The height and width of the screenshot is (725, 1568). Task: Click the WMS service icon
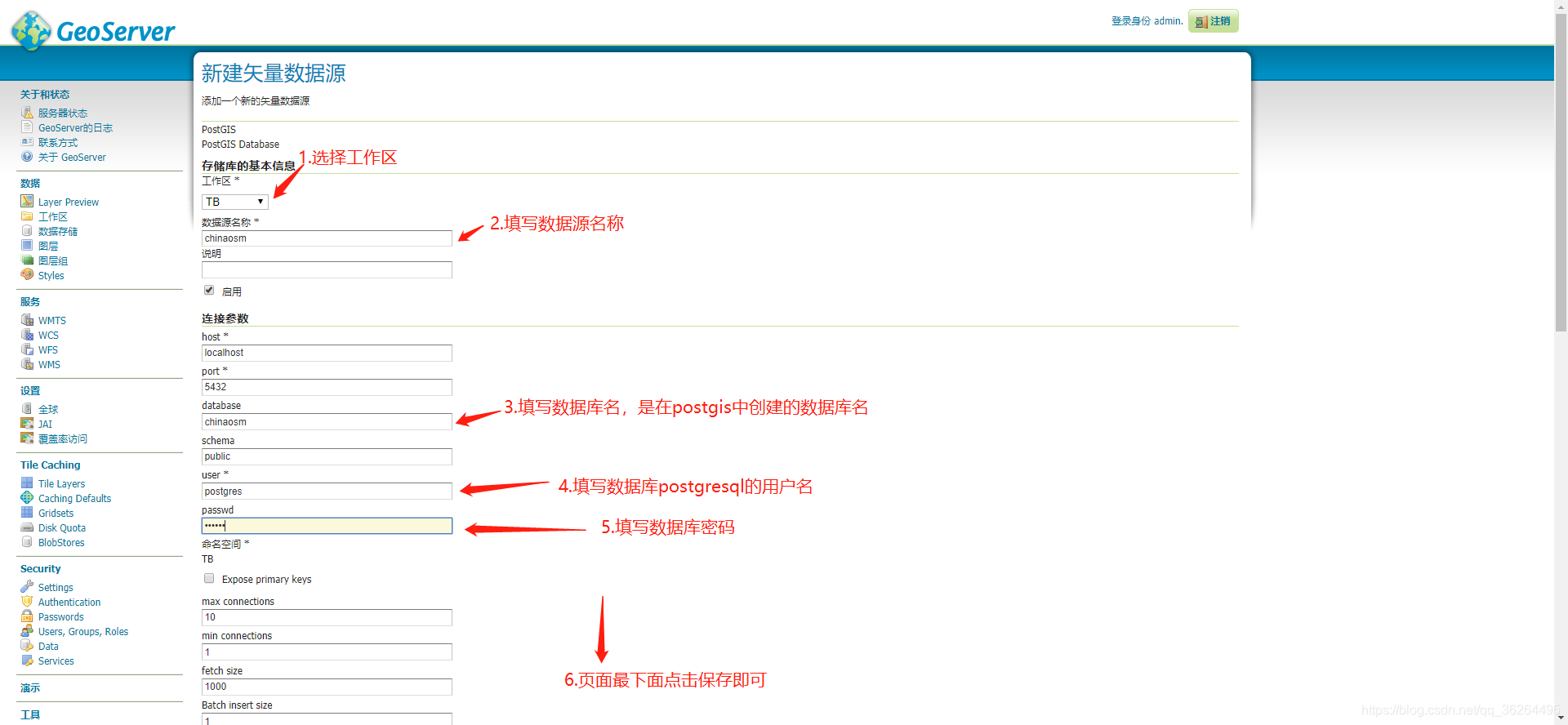tap(27, 364)
